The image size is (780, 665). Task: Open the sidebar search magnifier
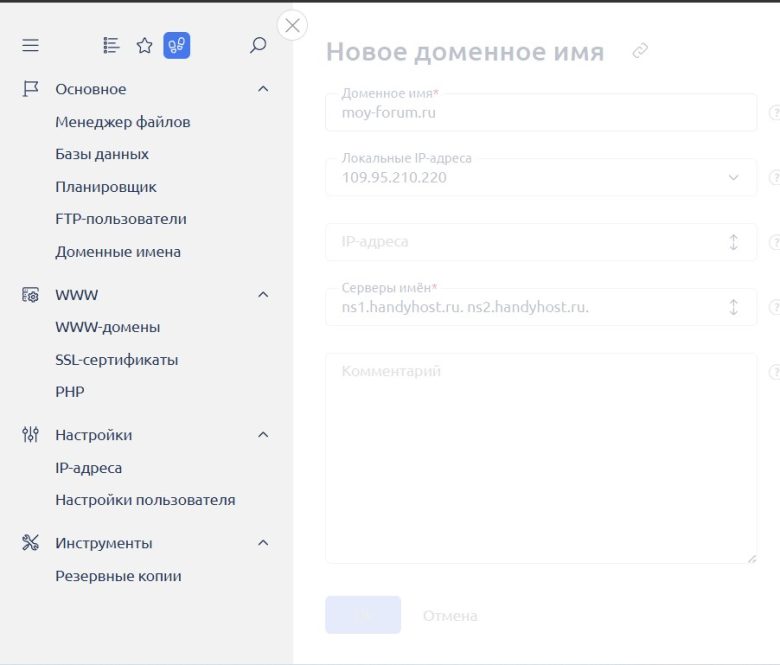258,45
